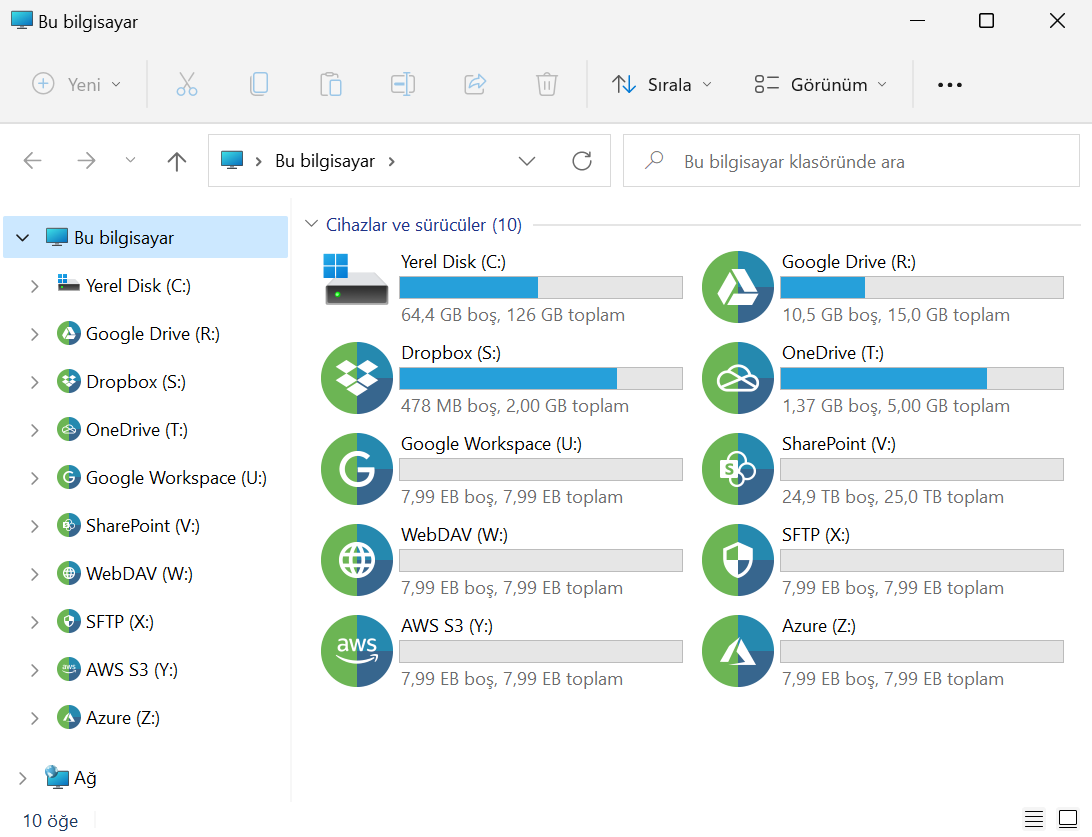Expand OneDrive (T:) tree node
Screen dimensions: 1092x837
coord(35,430)
